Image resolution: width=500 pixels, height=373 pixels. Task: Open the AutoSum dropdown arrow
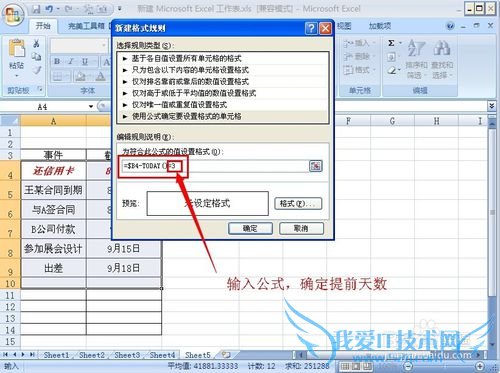400,43
